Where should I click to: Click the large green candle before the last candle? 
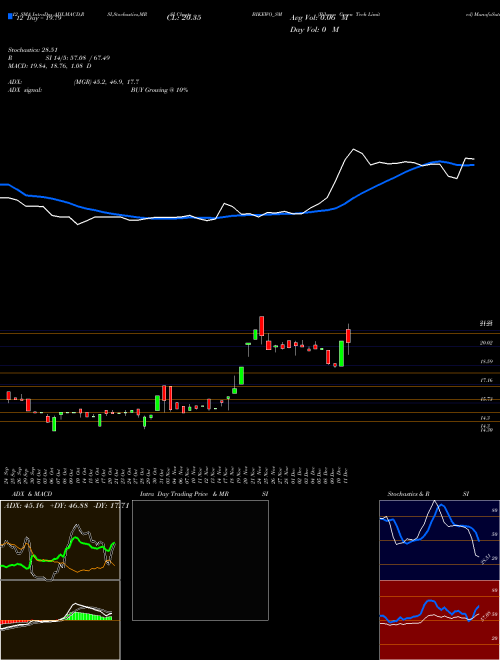coord(341,354)
